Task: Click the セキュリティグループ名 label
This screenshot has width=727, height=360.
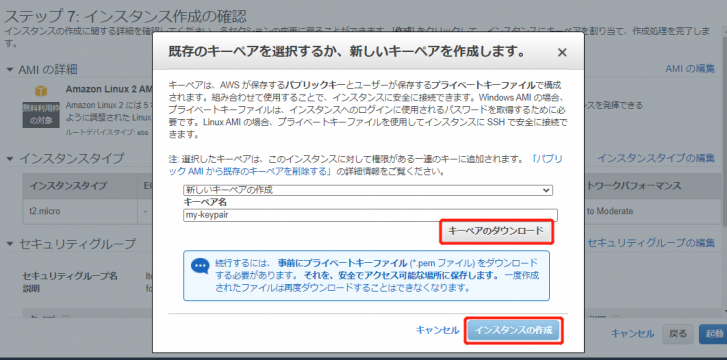Action: tap(70, 276)
